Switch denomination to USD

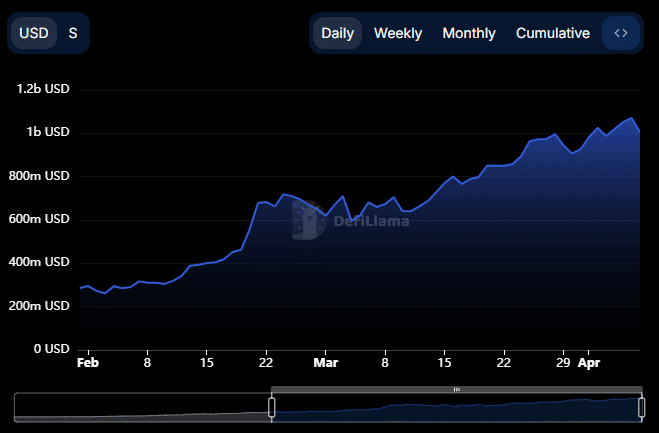pos(35,33)
